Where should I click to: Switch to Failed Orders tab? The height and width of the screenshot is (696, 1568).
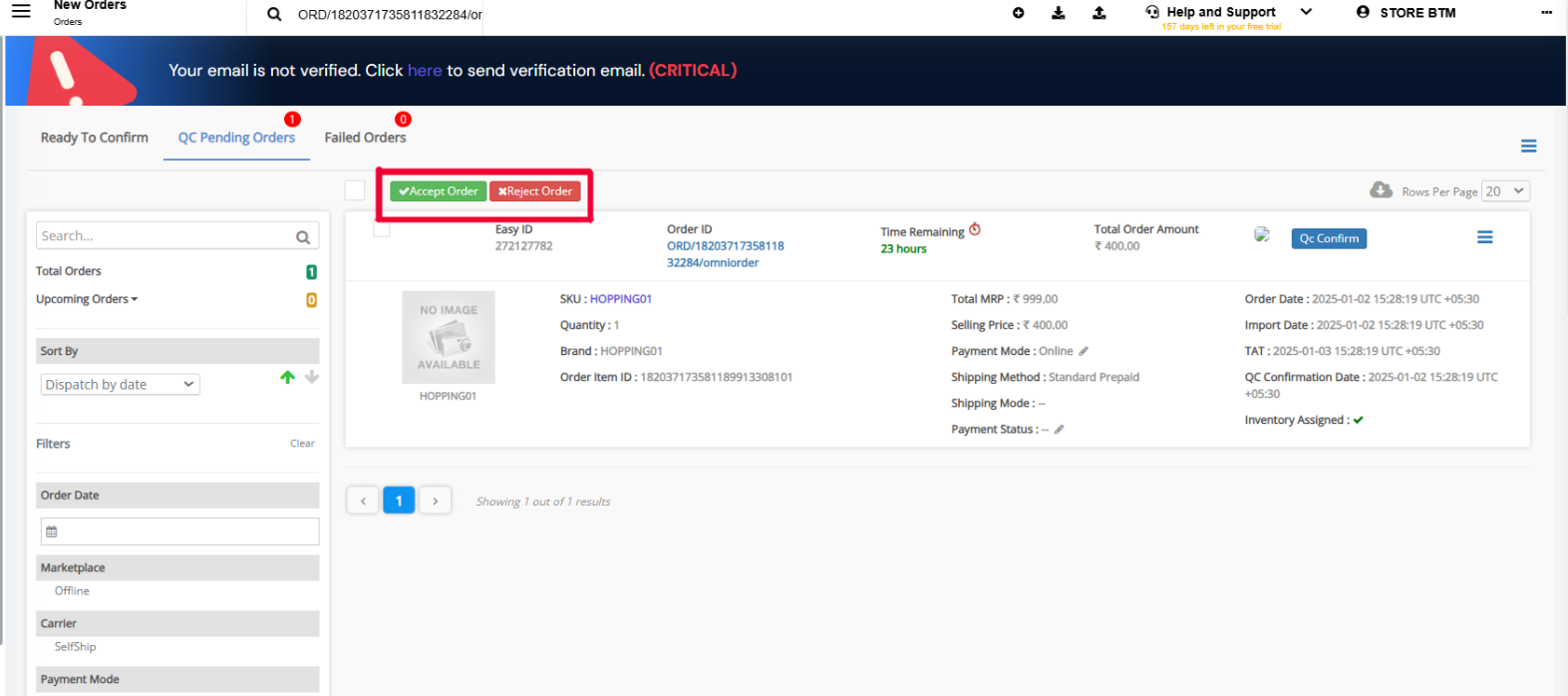(x=365, y=138)
